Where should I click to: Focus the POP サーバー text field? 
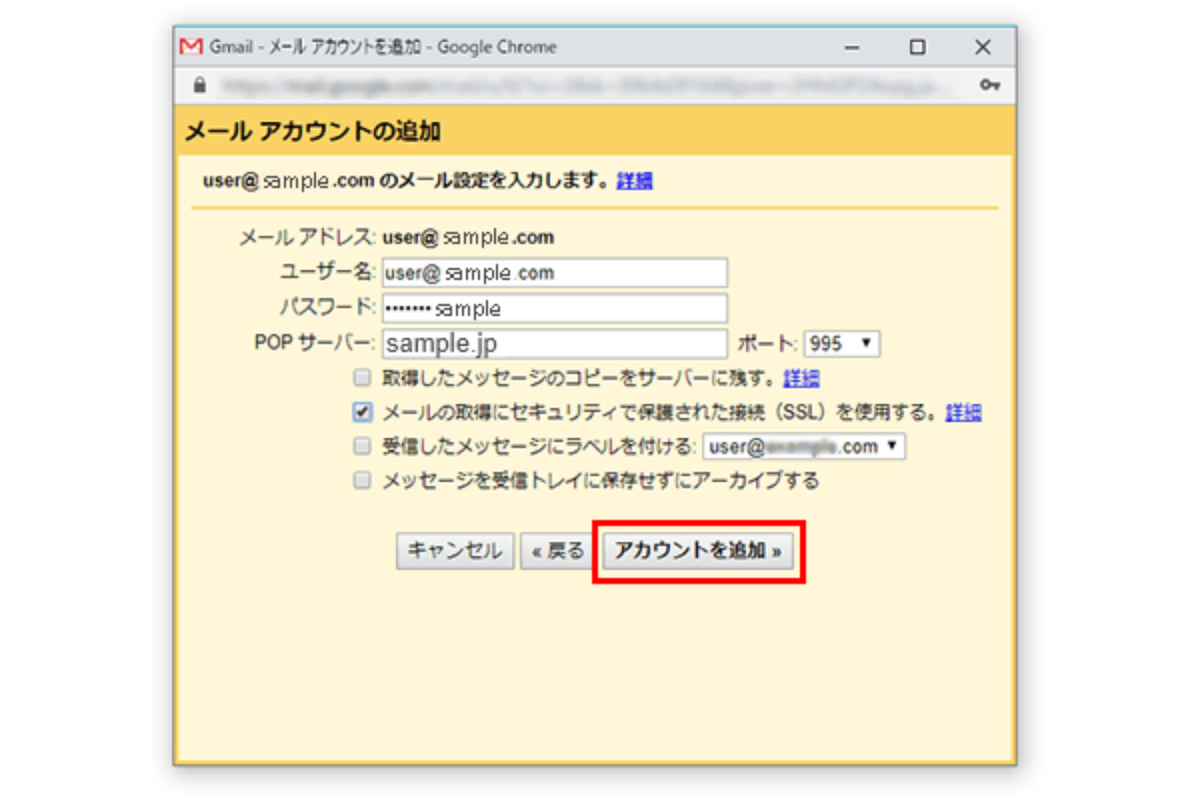pyautogui.click(x=554, y=344)
